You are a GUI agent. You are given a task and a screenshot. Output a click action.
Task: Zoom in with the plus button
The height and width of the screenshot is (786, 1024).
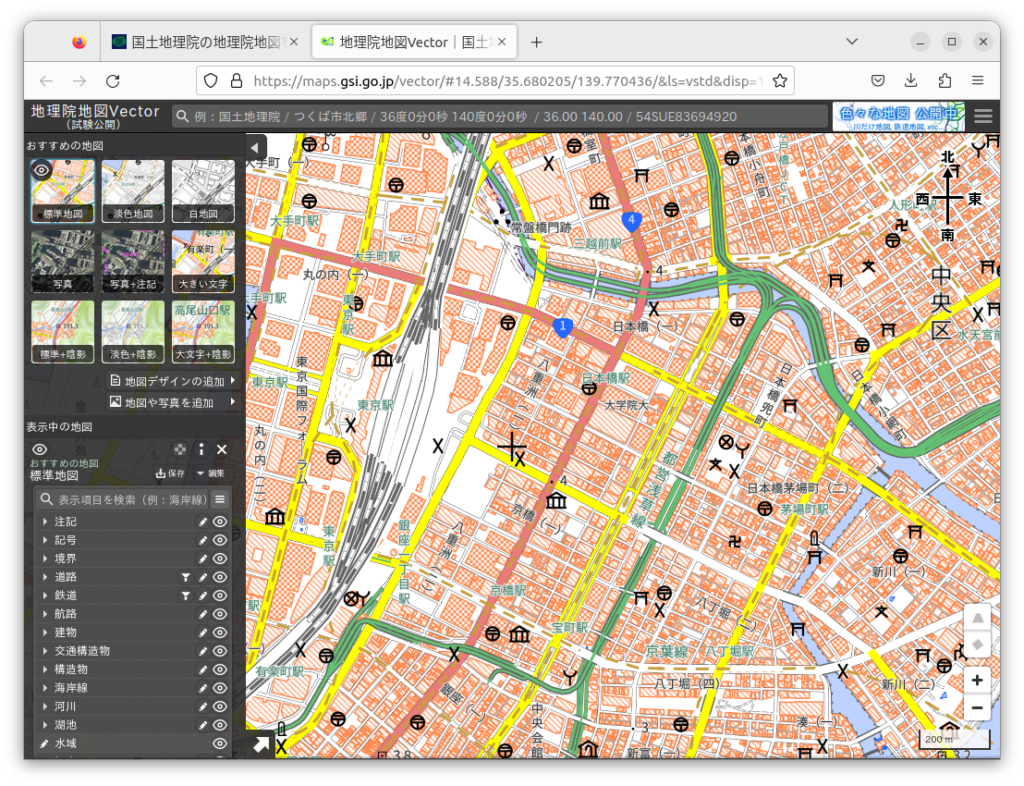click(x=977, y=680)
